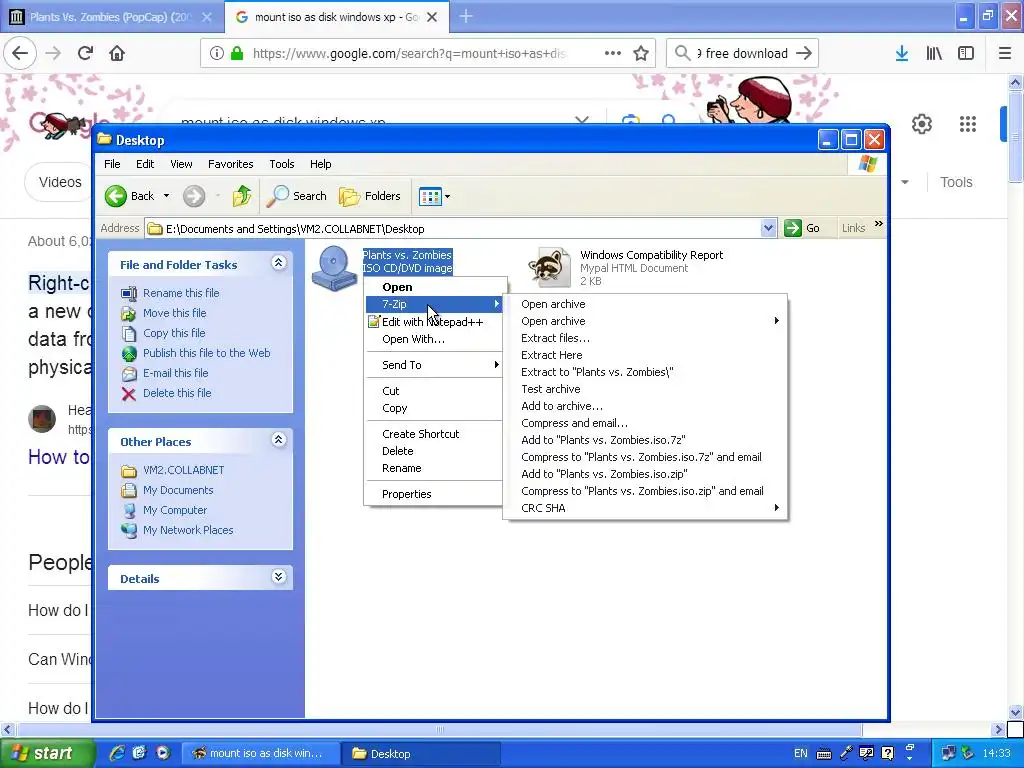Viewport: 1024px width, 768px height.
Task: Click E-mail this file task
Action: [176, 373]
